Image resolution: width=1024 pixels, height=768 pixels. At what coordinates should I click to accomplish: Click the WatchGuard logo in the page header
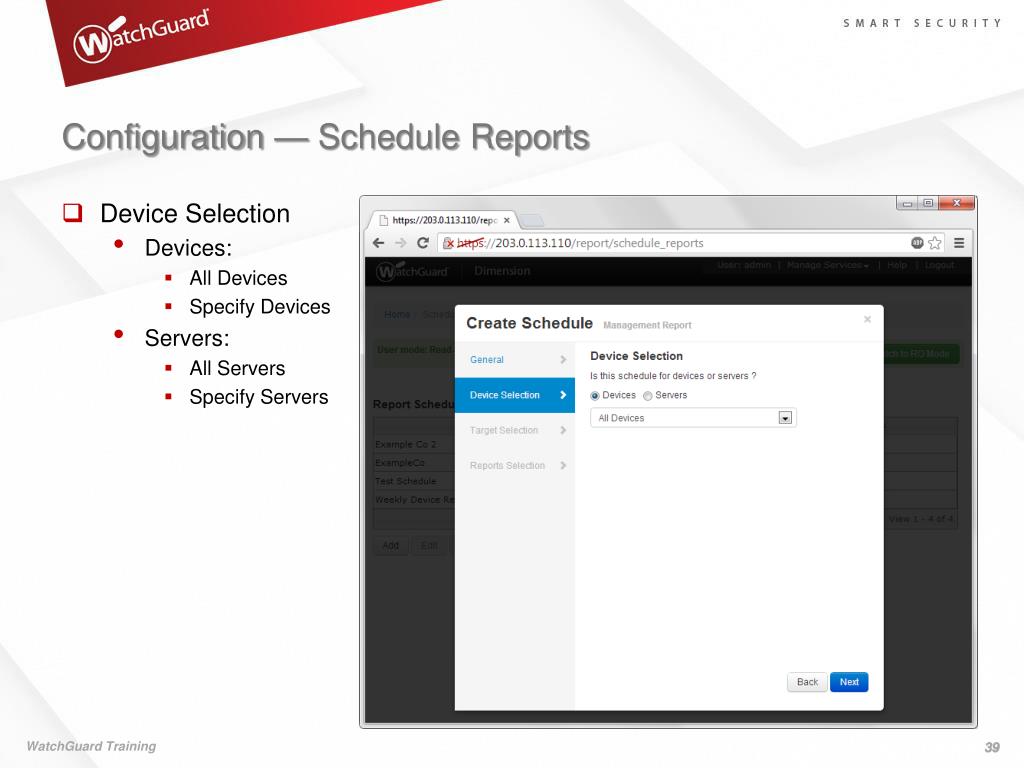[412, 271]
